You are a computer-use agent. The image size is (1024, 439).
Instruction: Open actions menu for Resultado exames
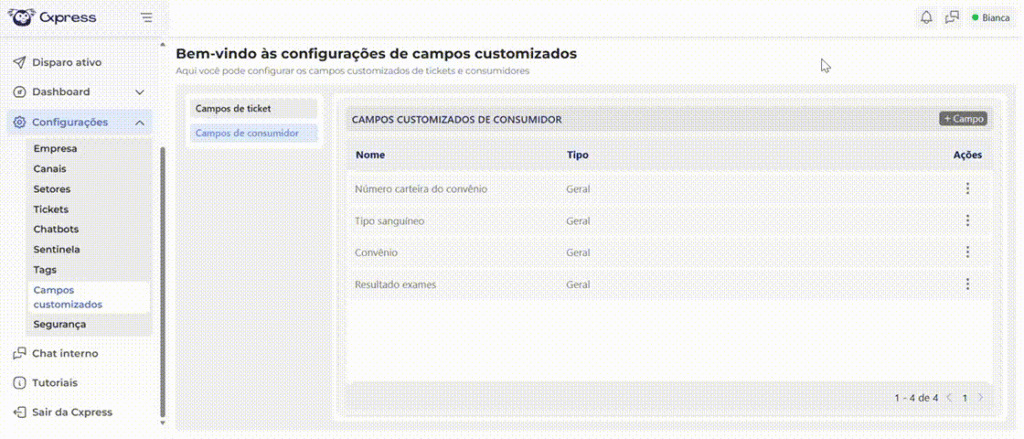(967, 284)
